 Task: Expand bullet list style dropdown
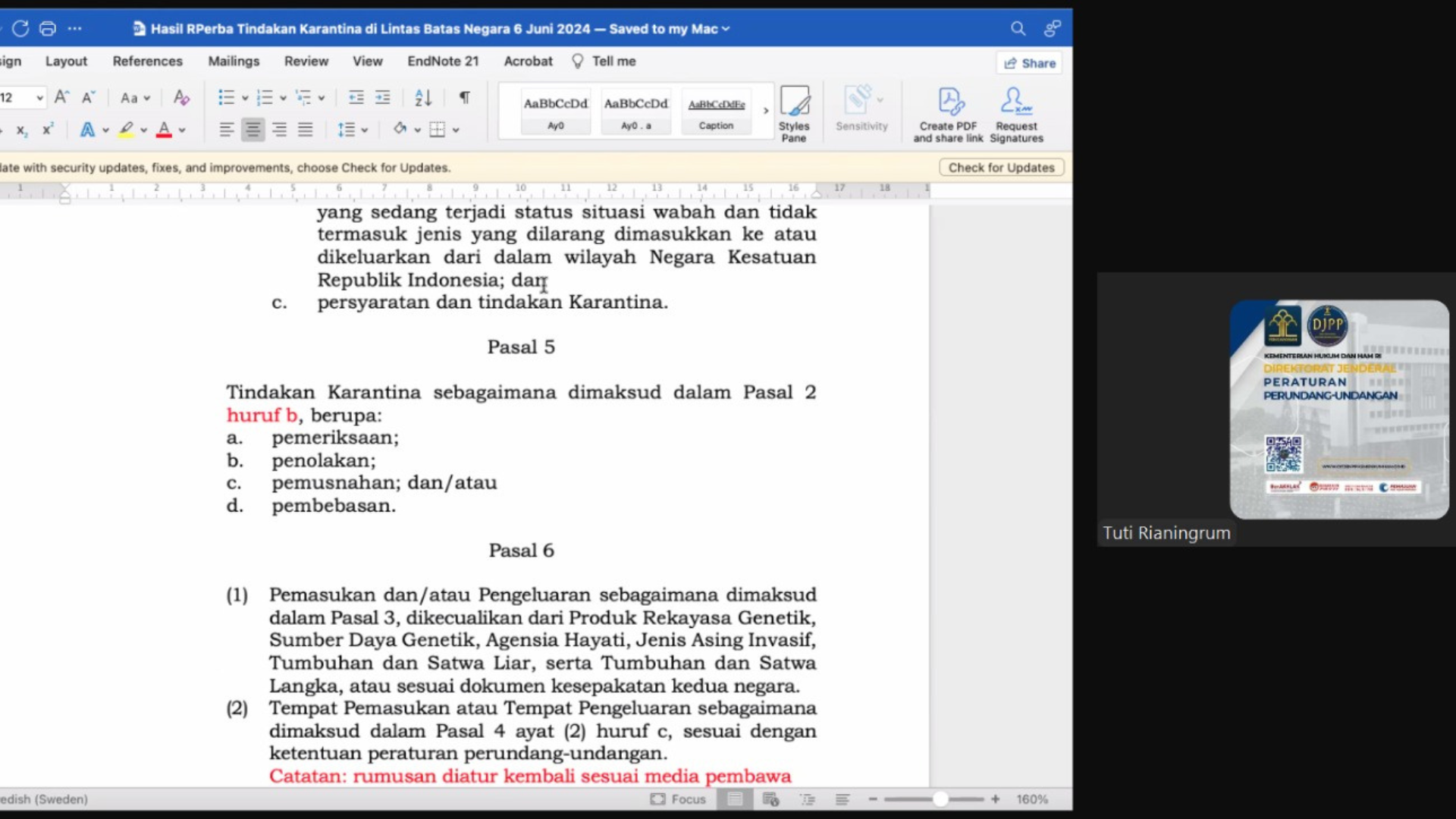(244, 98)
